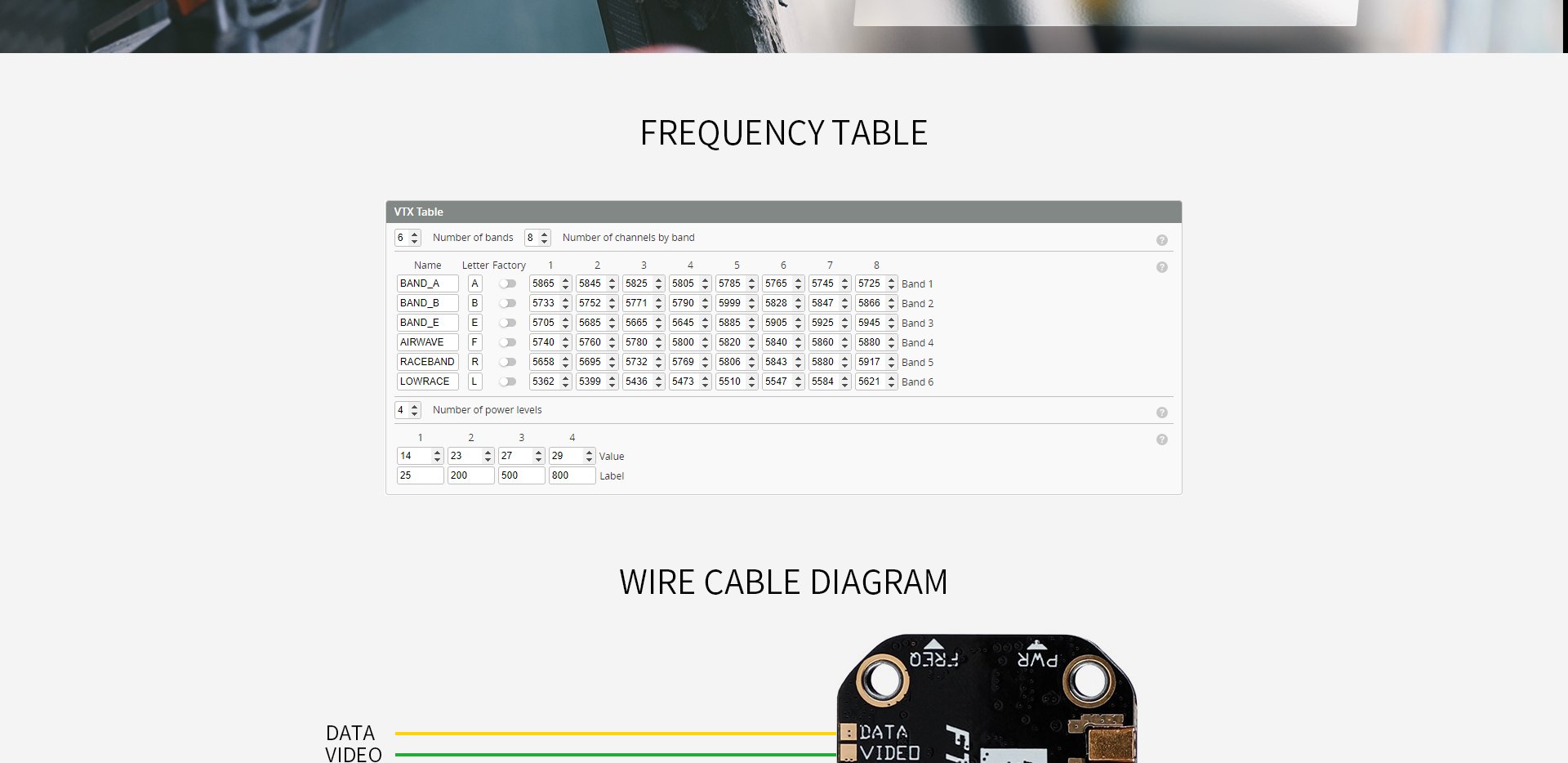This screenshot has width=1568, height=763.
Task: Click the BAND_A name field
Action: 427,283
